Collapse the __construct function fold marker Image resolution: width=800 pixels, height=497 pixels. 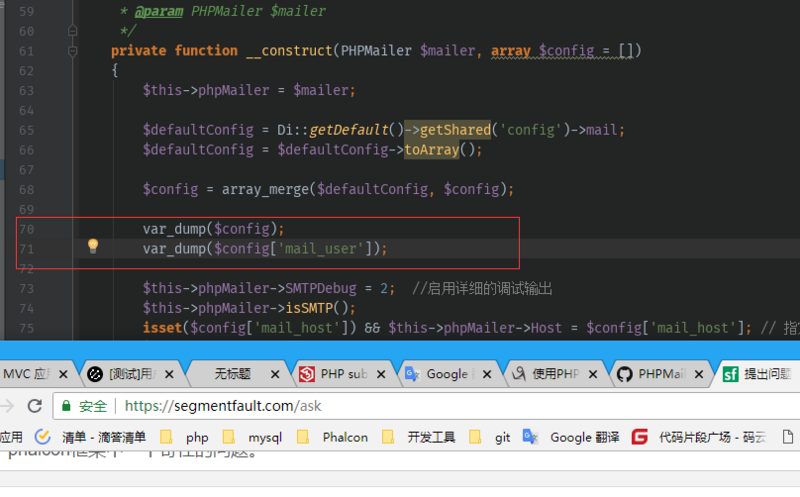pos(73,51)
